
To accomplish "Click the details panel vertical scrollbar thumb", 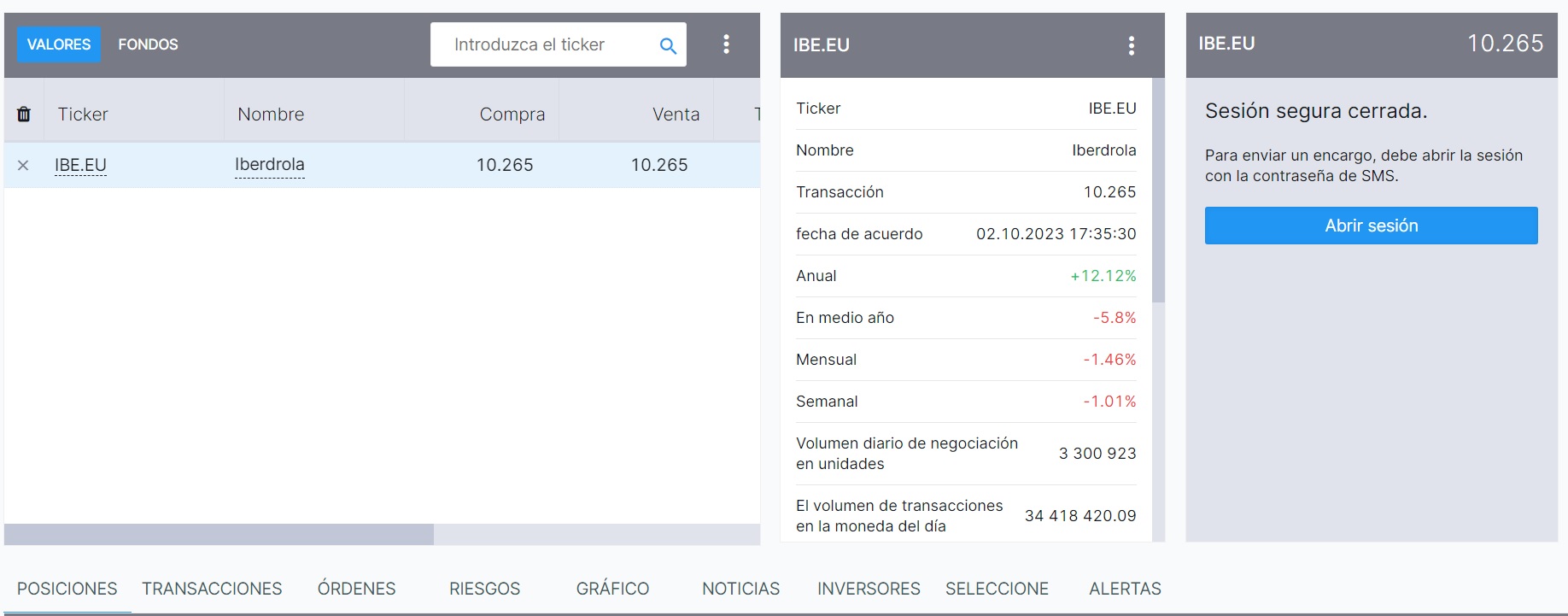I will 1158,191.
